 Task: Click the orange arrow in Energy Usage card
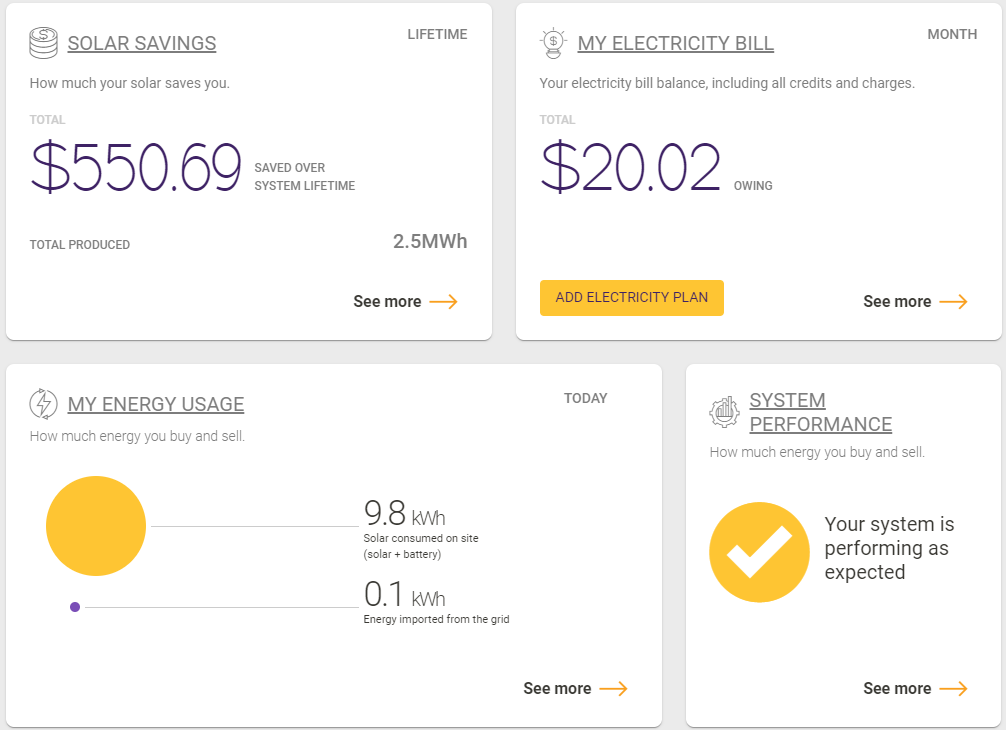[x=613, y=688]
